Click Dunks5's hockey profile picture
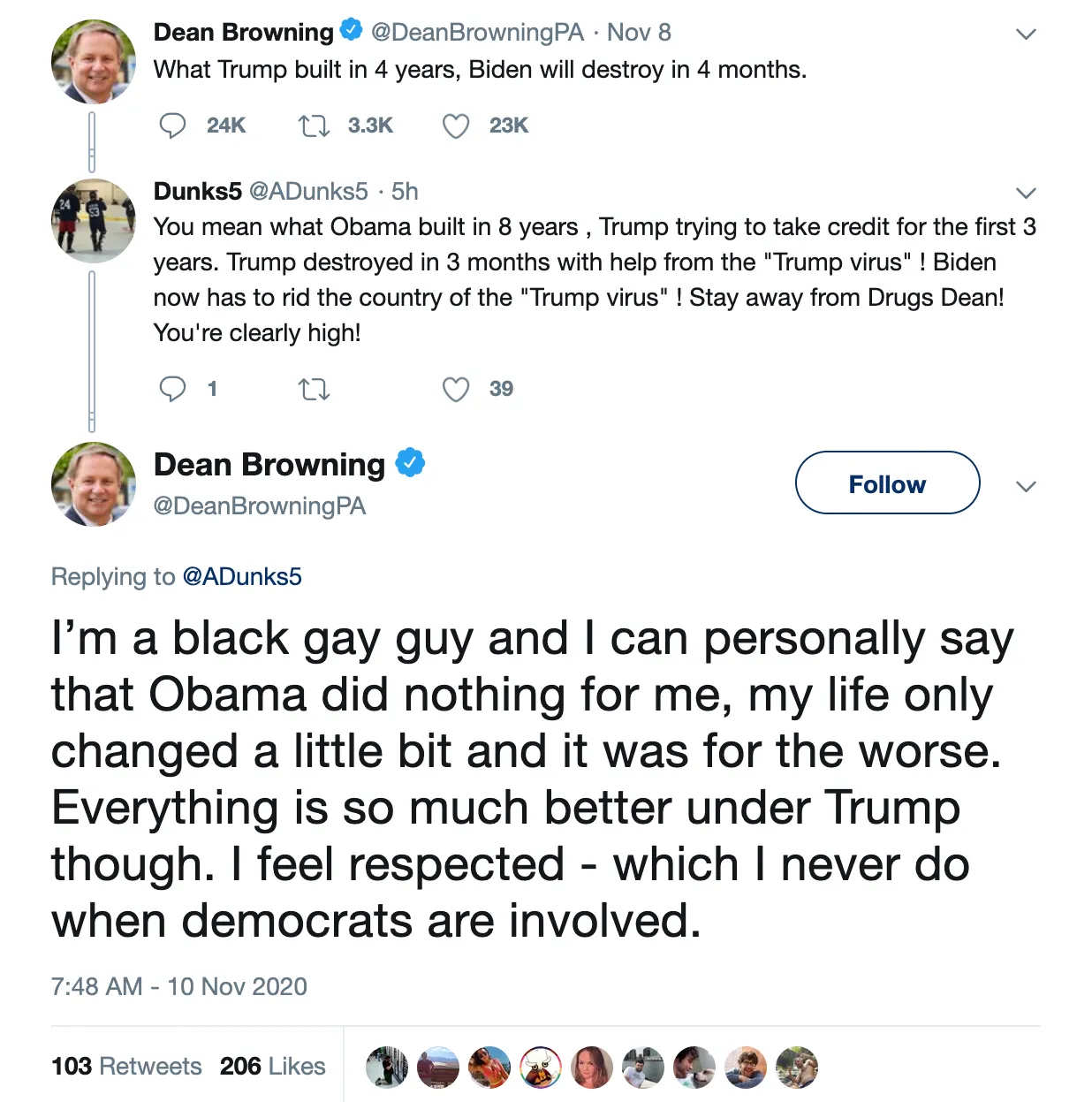 point(94,221)
